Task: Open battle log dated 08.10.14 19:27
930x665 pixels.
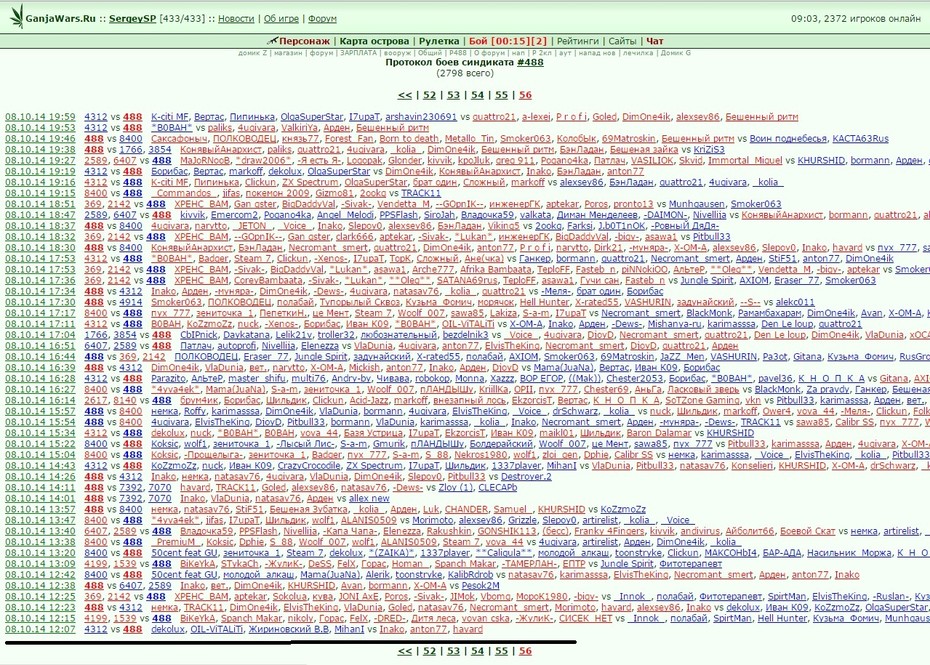Action: (40, 160)
